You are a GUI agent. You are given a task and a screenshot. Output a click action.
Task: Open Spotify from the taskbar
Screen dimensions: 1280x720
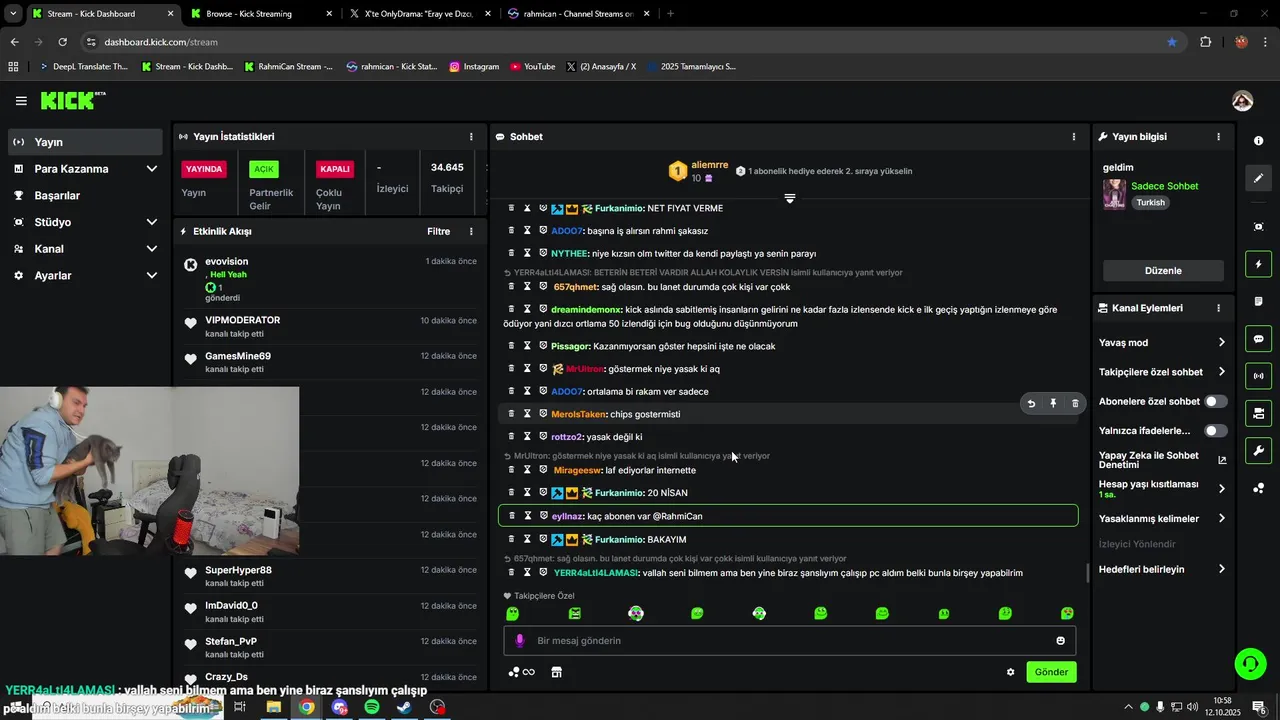click(x=372, y=707)
